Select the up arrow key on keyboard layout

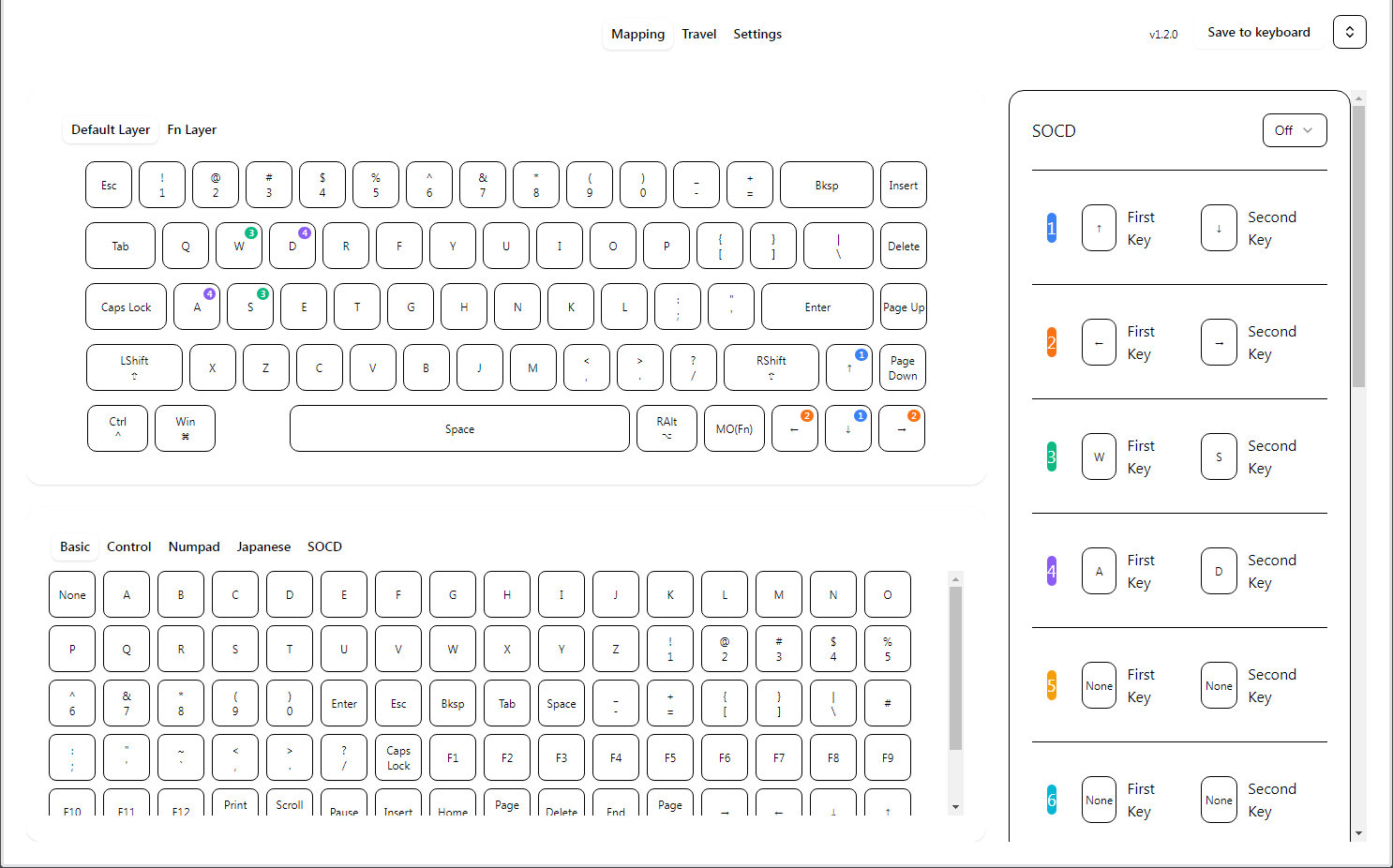[848, 367]
